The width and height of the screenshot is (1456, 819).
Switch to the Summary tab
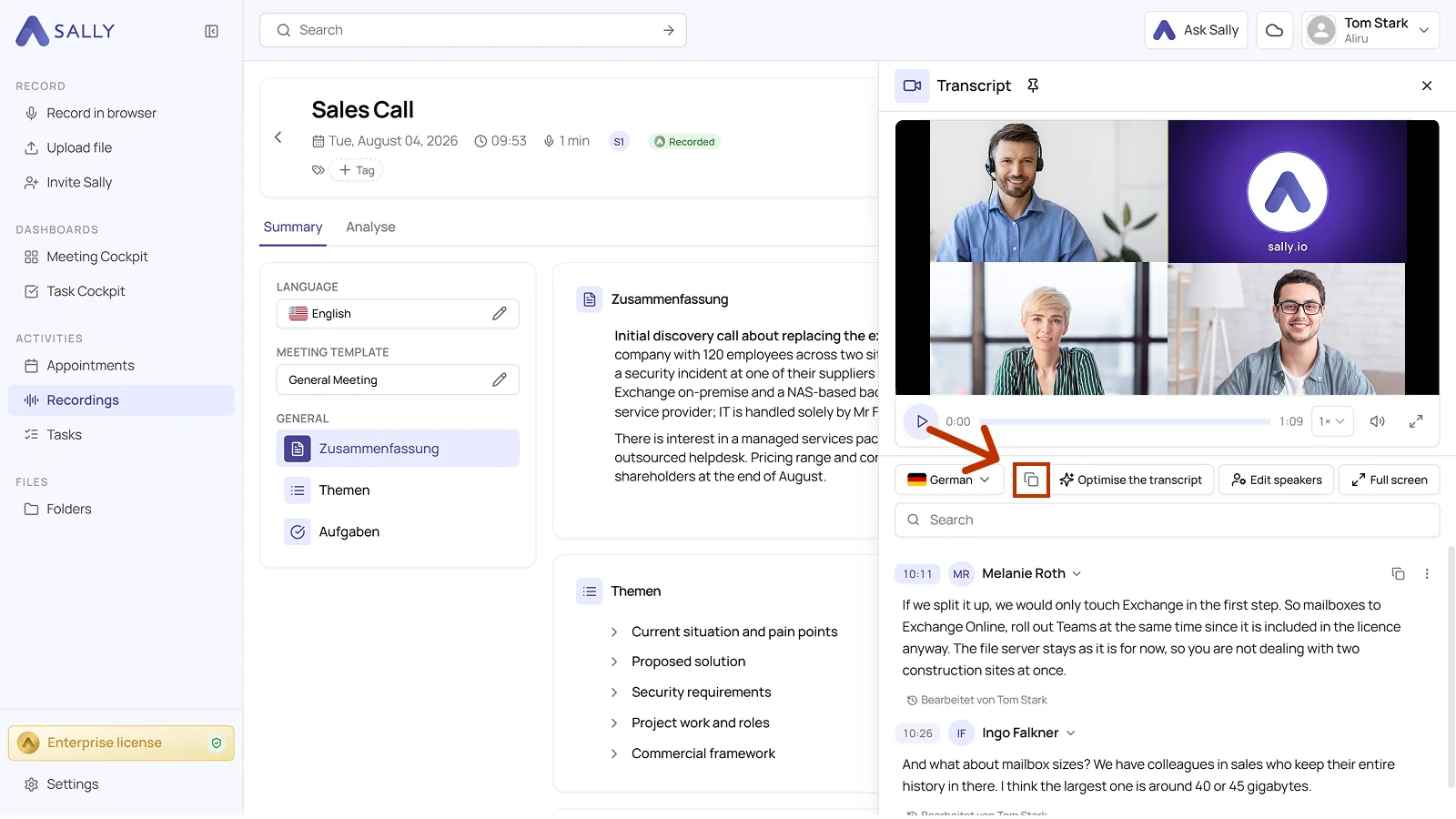293,227
